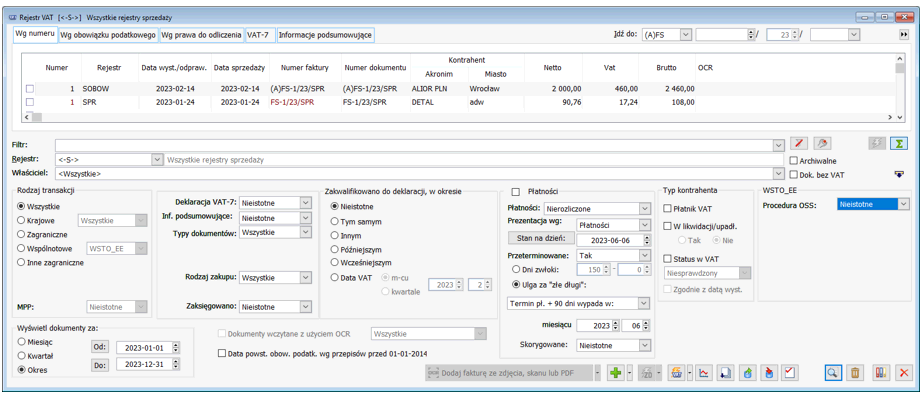Screen dimensions: 924x397
Task: Switch to Wg numeru tab
Action: coord(35,34)
